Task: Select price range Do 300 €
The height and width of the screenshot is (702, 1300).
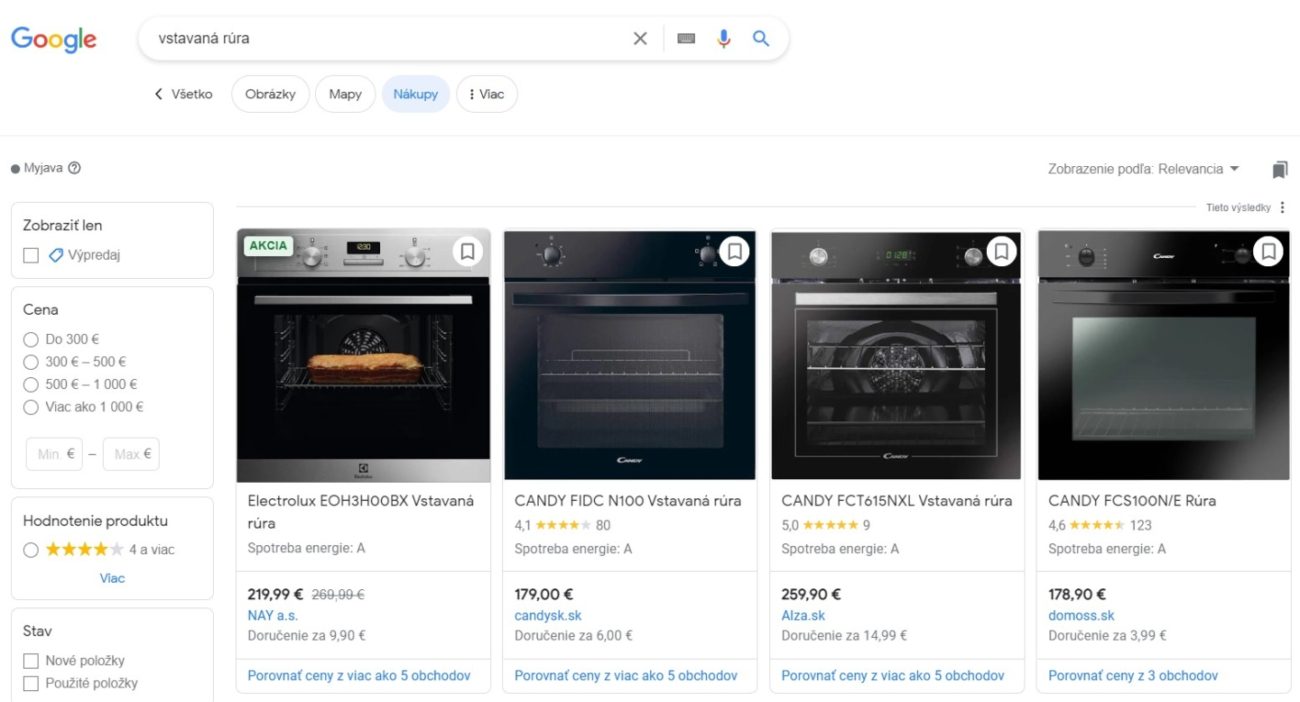Action: (x=31, y=339)
